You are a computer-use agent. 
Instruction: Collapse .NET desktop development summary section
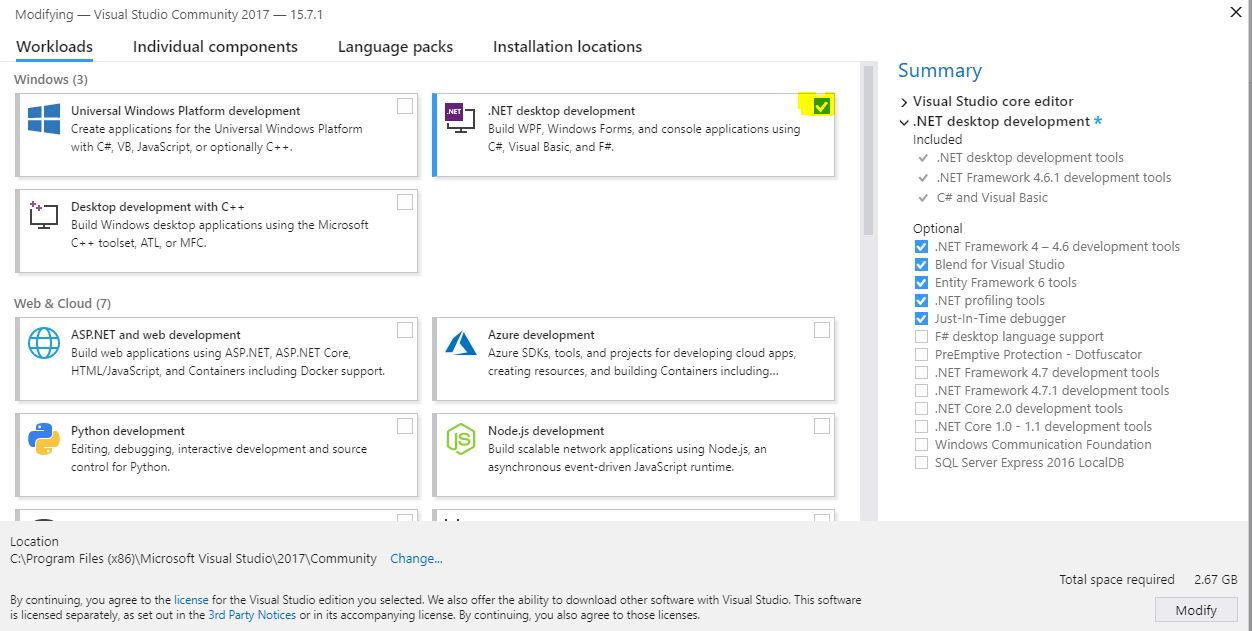904,122
